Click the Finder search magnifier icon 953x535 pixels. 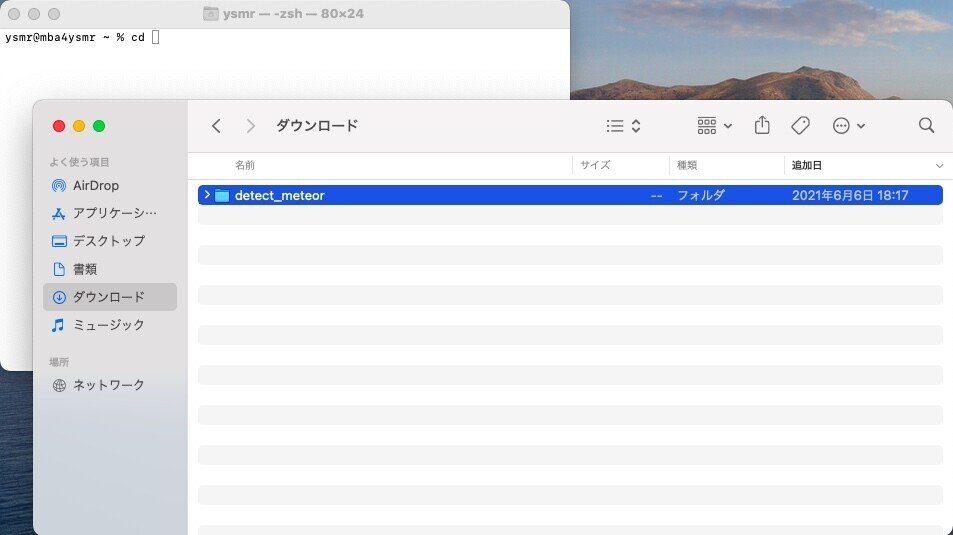[926, 125]
